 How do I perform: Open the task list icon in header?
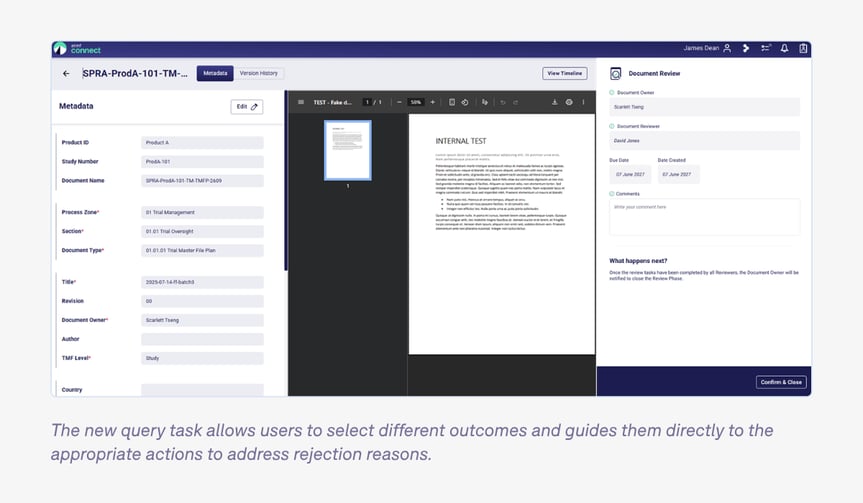coord(766,48)
